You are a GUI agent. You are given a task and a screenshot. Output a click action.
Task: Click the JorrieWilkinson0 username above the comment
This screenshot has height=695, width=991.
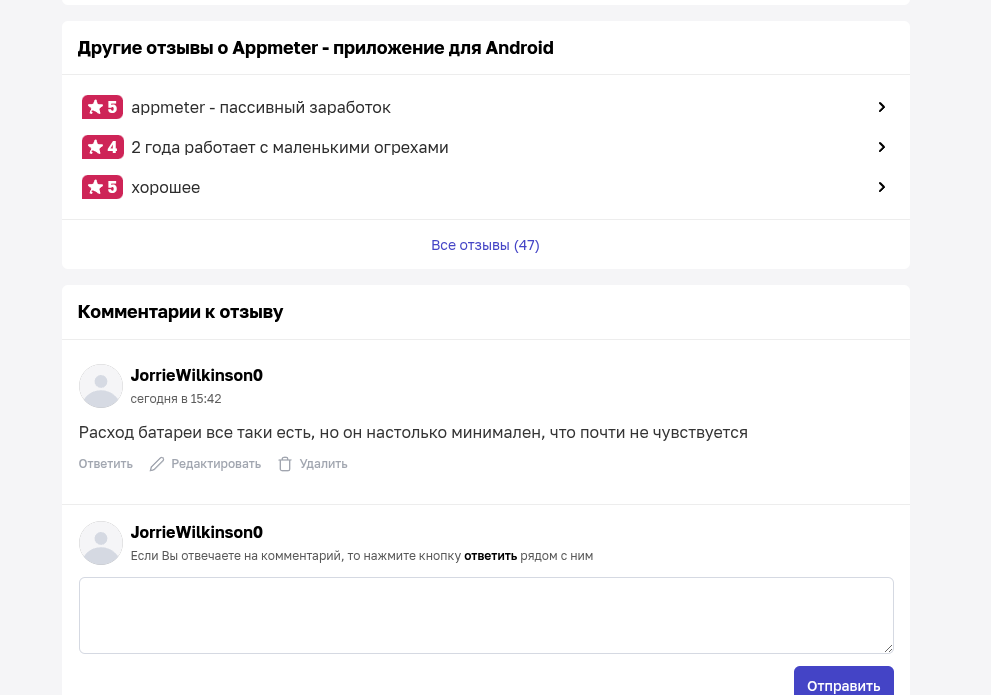click(197, 375)
